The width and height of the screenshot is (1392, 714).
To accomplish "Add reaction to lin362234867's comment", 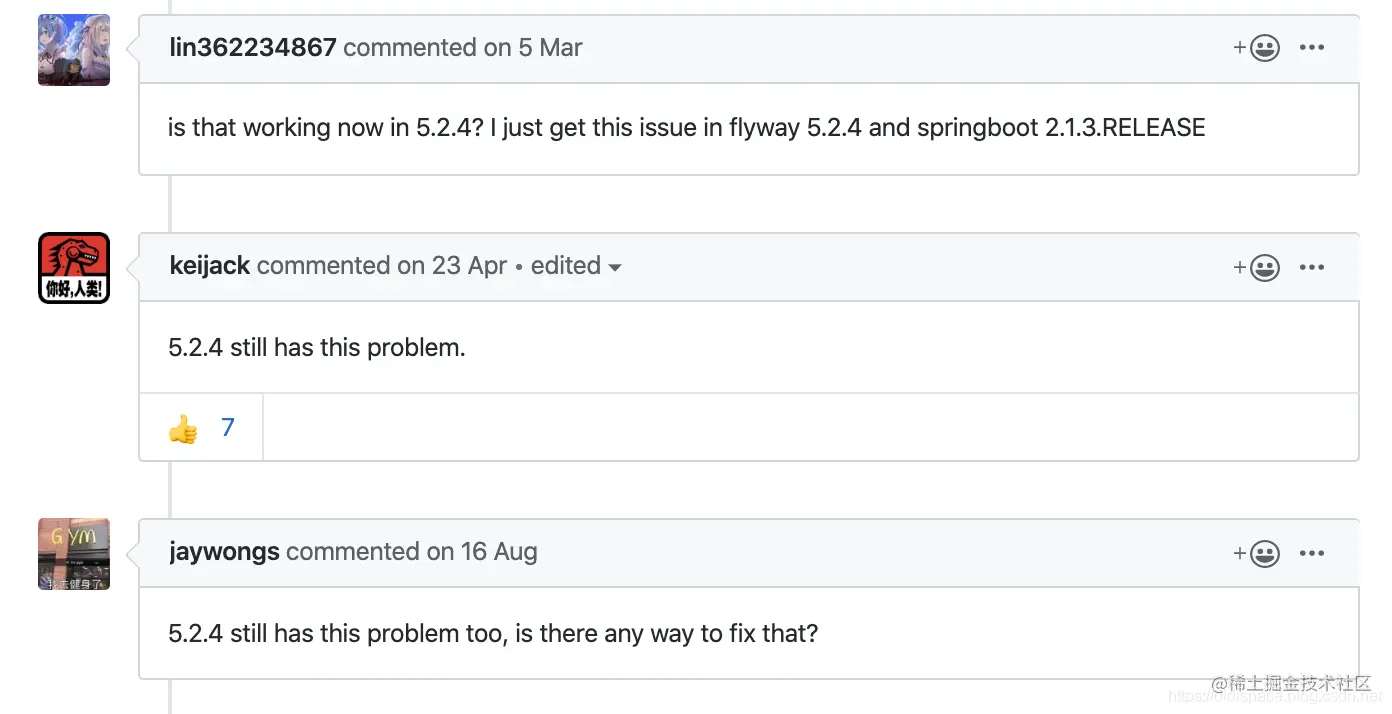I will 1257,48.
